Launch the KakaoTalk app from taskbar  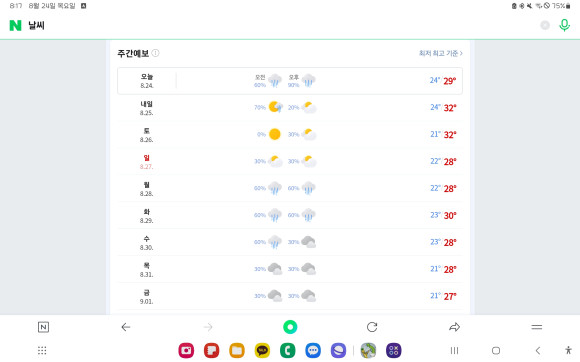coord(262,350)
